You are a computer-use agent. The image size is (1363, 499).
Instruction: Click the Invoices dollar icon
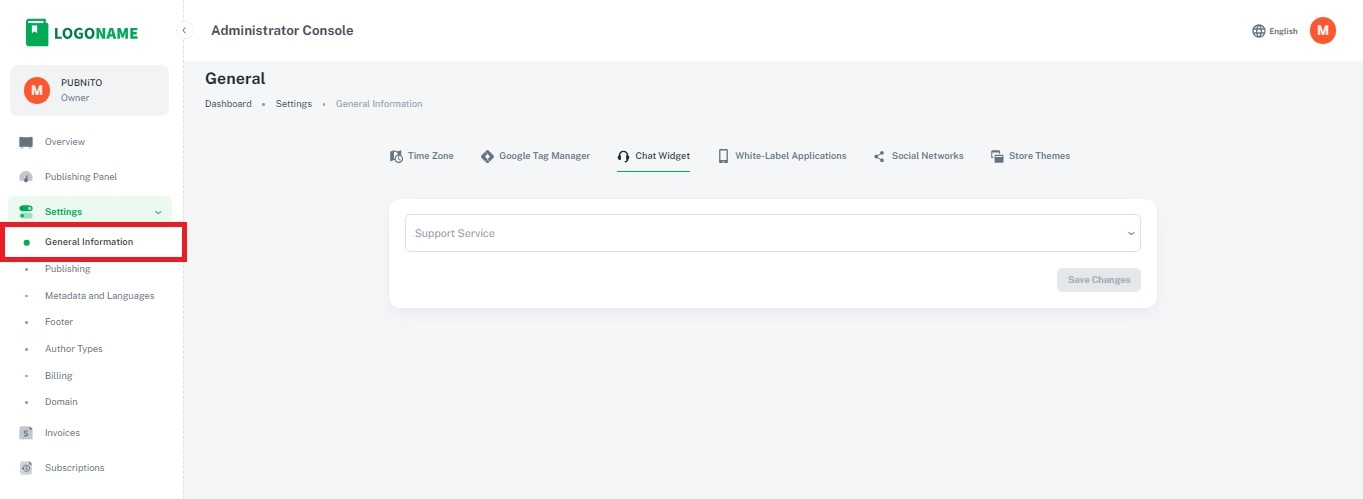click(x=26, y=433)
